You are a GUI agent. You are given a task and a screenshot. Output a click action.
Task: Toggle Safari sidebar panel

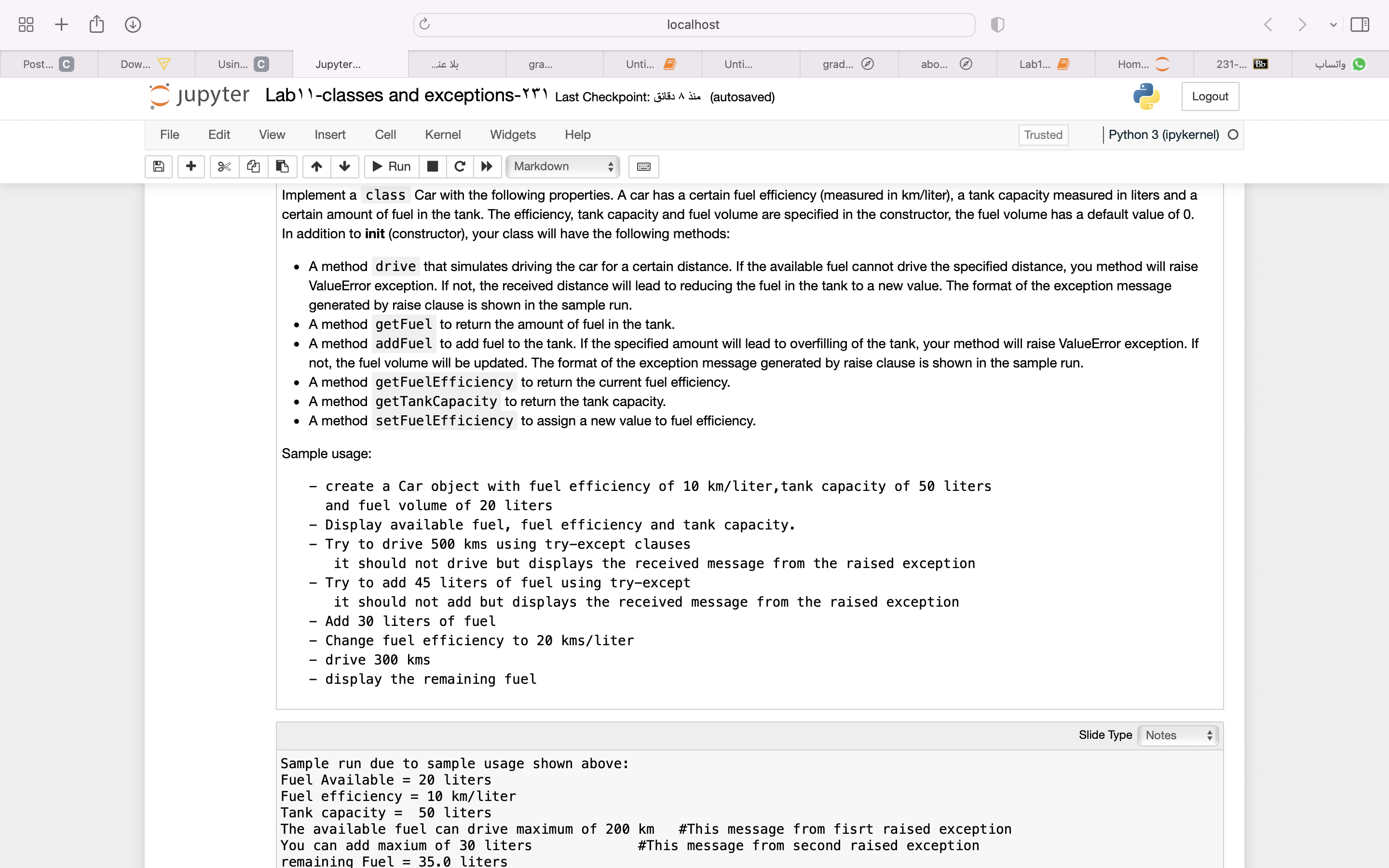(x=1359, y=25)
